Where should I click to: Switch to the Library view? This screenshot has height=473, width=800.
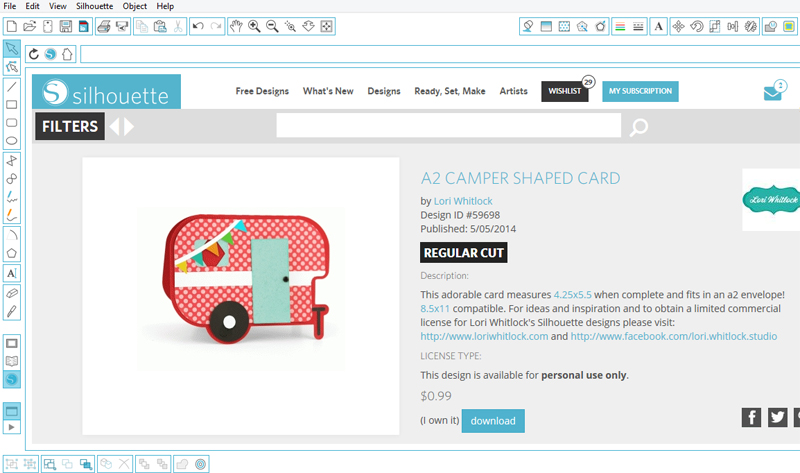click(12, 361)
